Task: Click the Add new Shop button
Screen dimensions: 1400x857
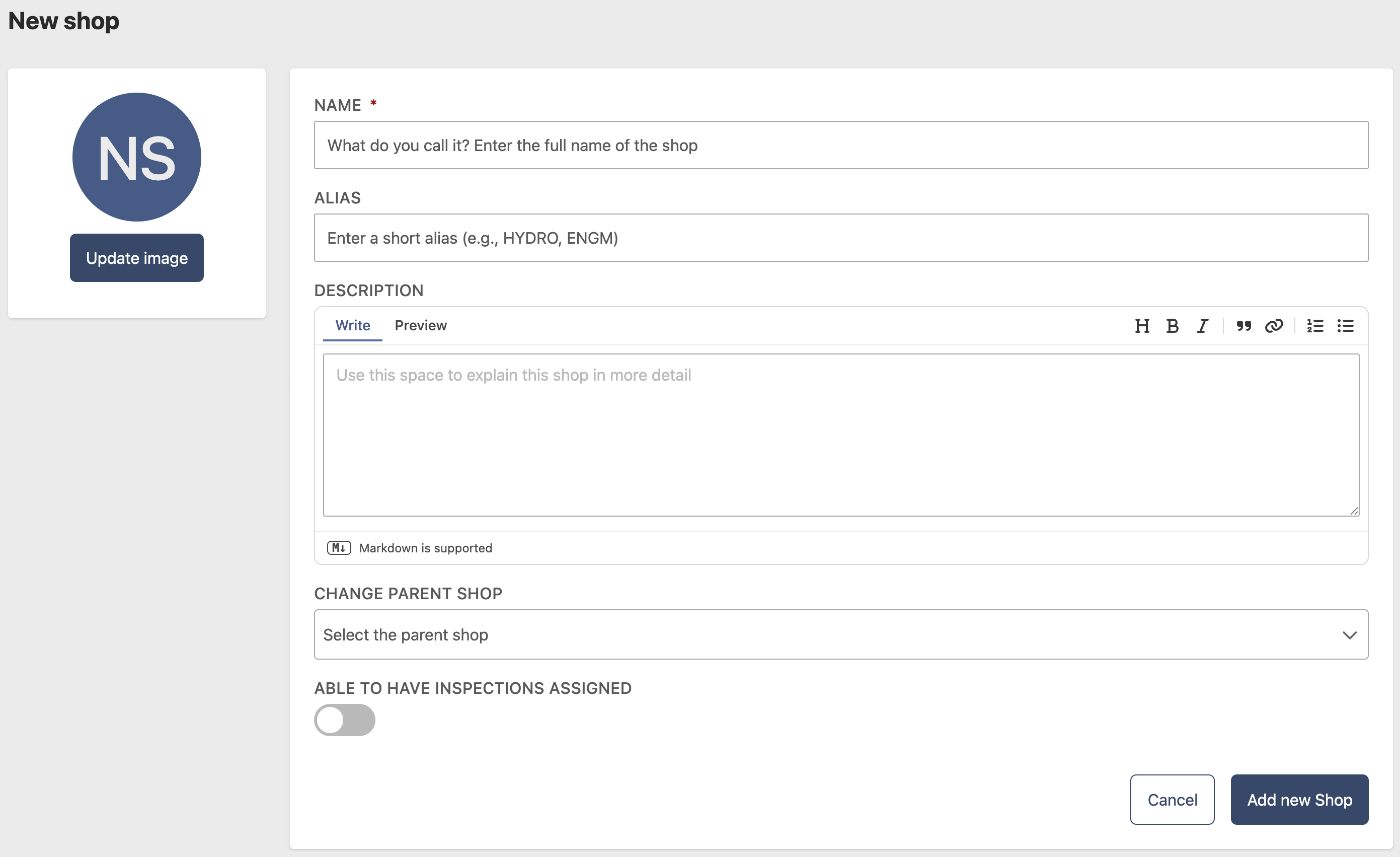Action: click(x=1299, y=799)
